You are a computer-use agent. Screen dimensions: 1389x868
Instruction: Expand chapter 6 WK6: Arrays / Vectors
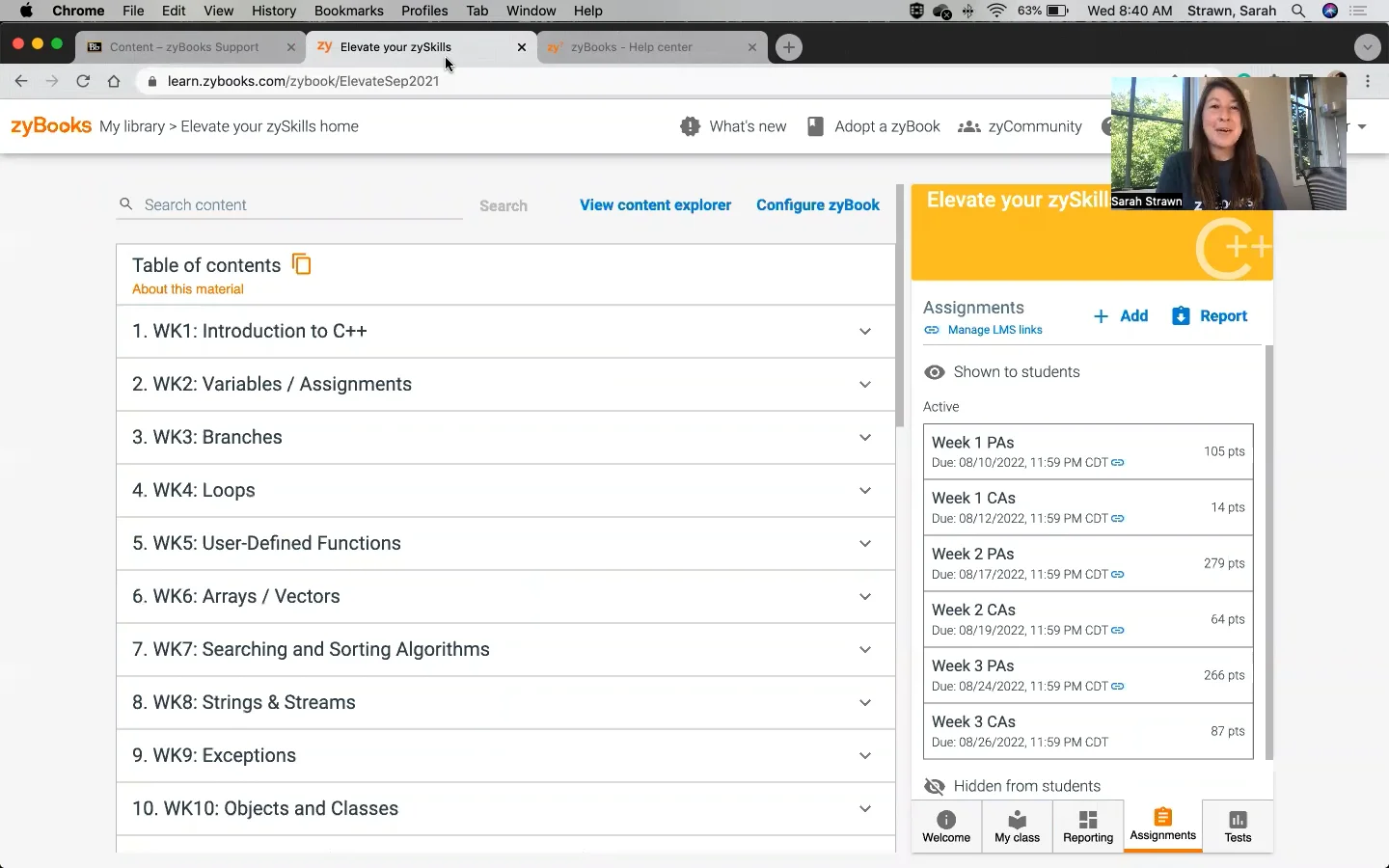pos(506,596)
